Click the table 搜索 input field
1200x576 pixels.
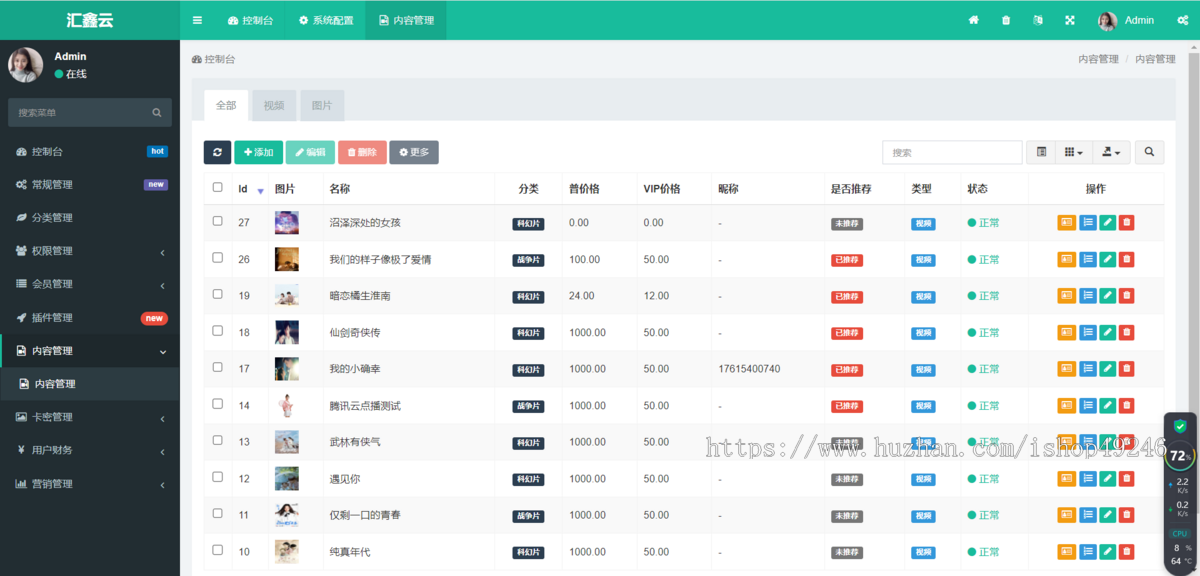[x=952, y=152]
